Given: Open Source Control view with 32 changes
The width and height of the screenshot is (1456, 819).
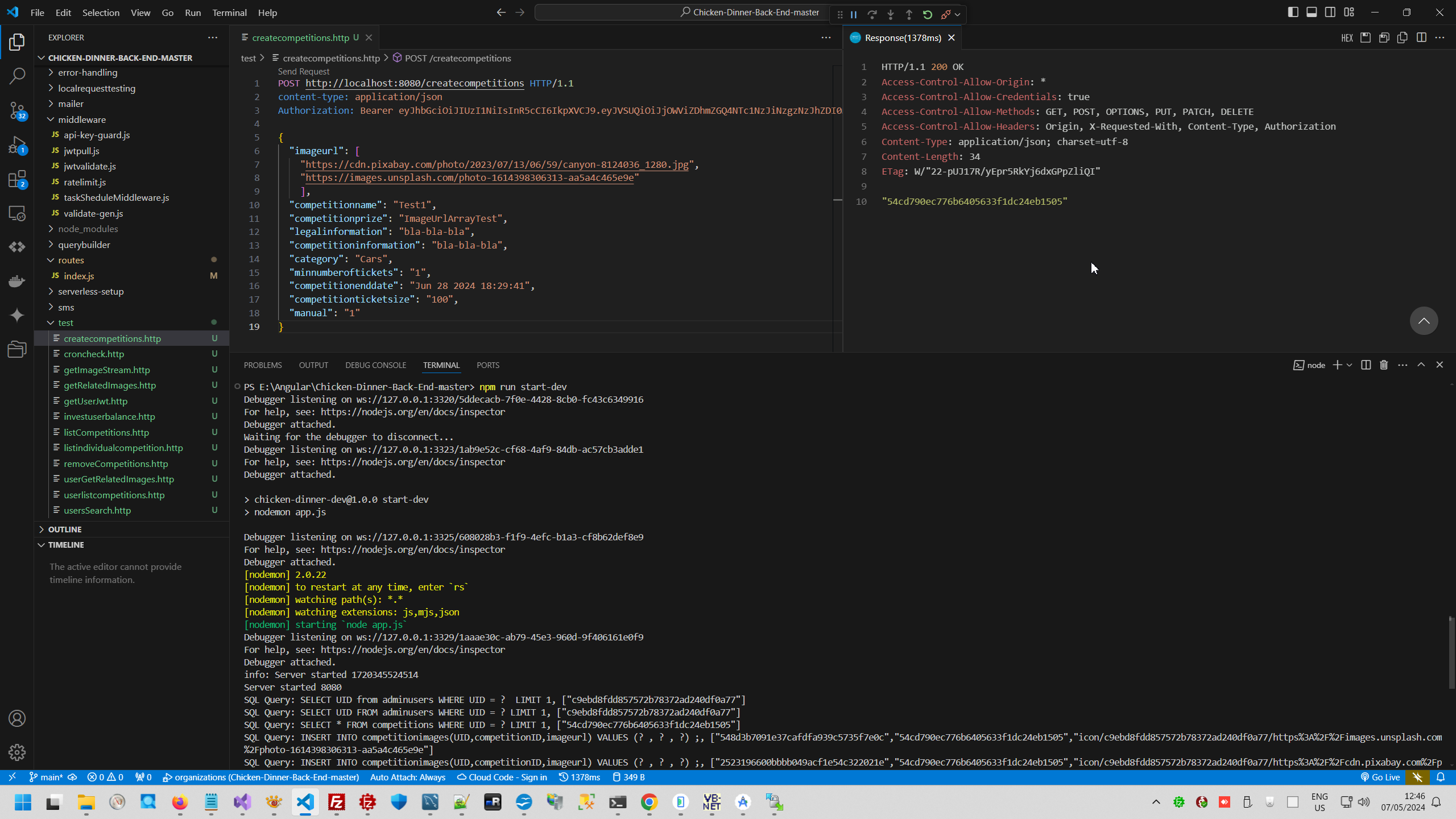Looking at the screenshot, I should pos(17,110).
